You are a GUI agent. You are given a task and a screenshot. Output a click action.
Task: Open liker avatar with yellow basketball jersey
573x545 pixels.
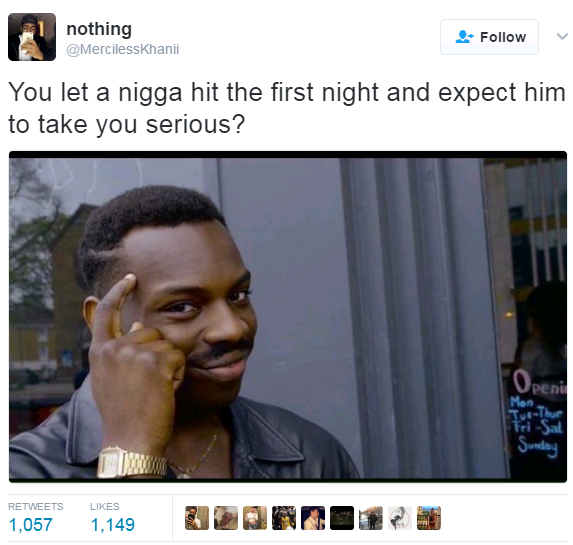(284, 518)
